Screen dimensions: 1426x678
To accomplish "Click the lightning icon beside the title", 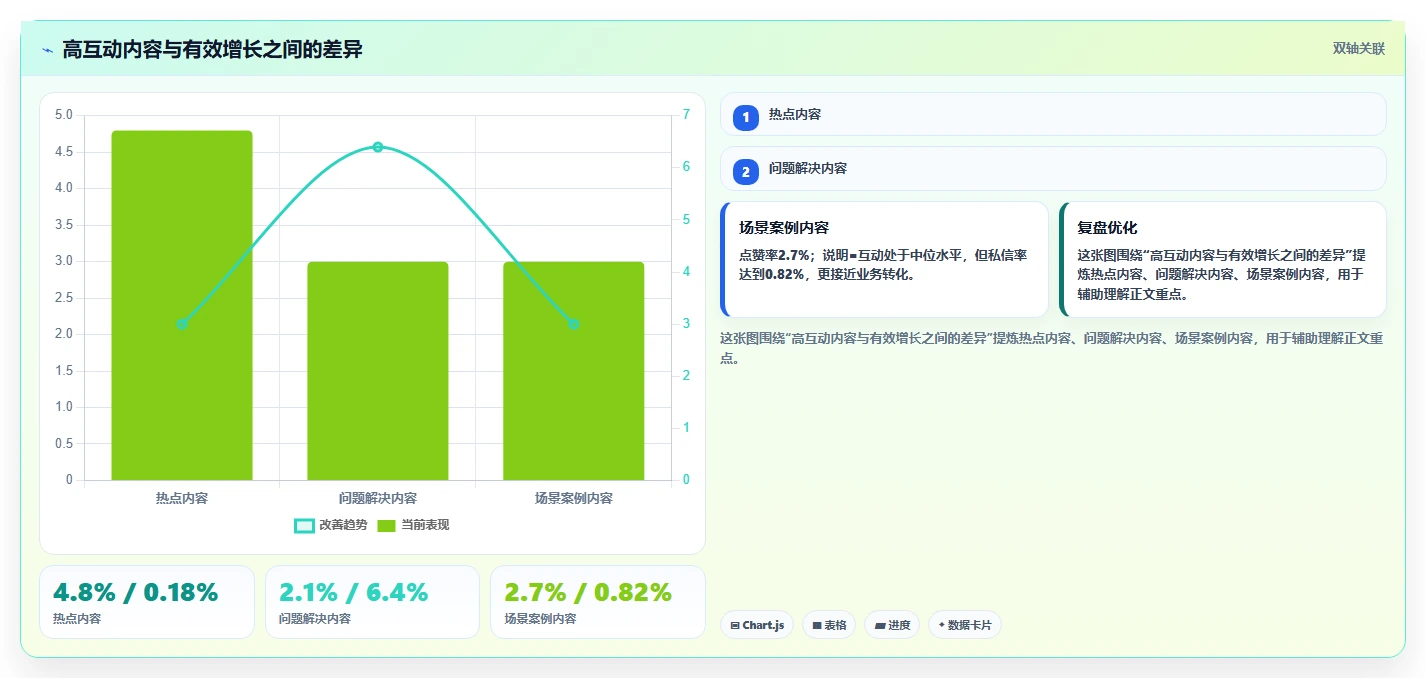I will point(47,50).
